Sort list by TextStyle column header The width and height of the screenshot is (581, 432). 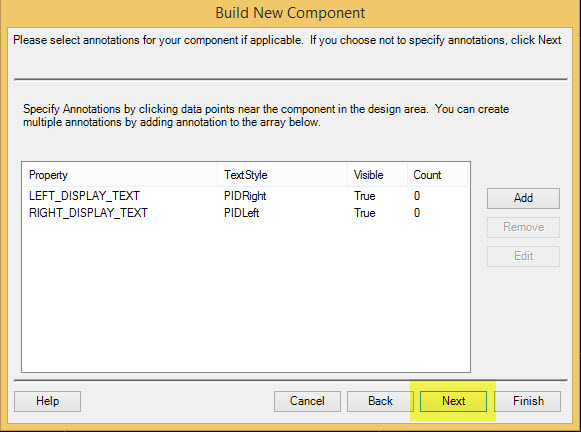282,175
